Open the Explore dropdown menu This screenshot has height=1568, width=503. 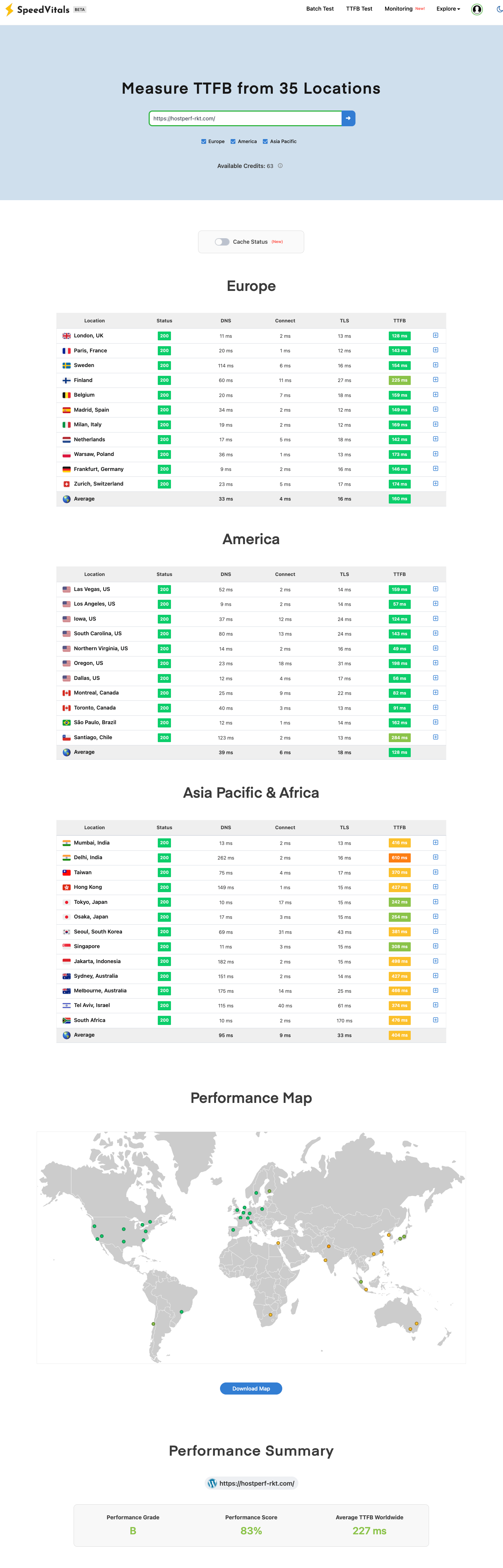pos(448,9)
